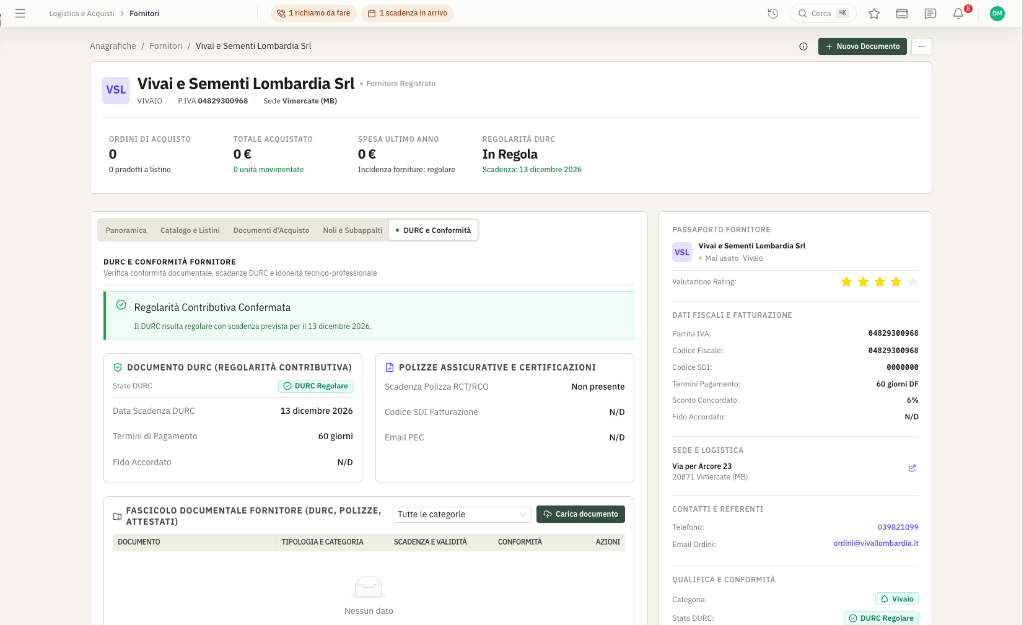
Task: Open the notifications bell
Action: tap(958, 13)
